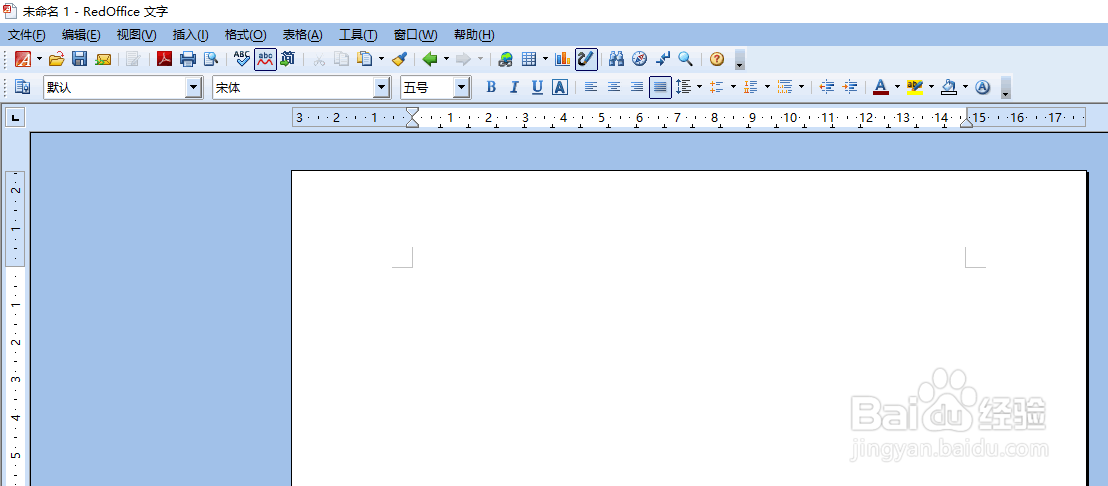This screenshot has width=1108, height=486.
Task: Toggle the Show Draw Functions button
Action: point(587,59)
